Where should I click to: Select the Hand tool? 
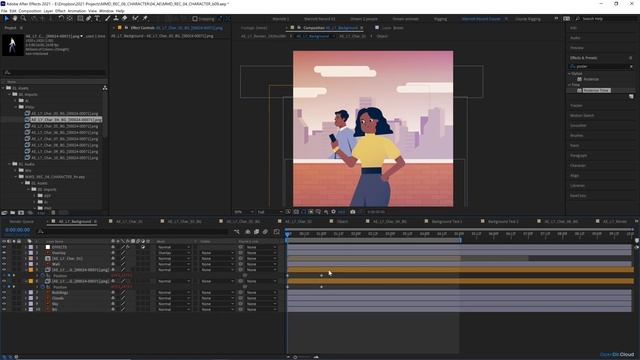coord(15,18)
